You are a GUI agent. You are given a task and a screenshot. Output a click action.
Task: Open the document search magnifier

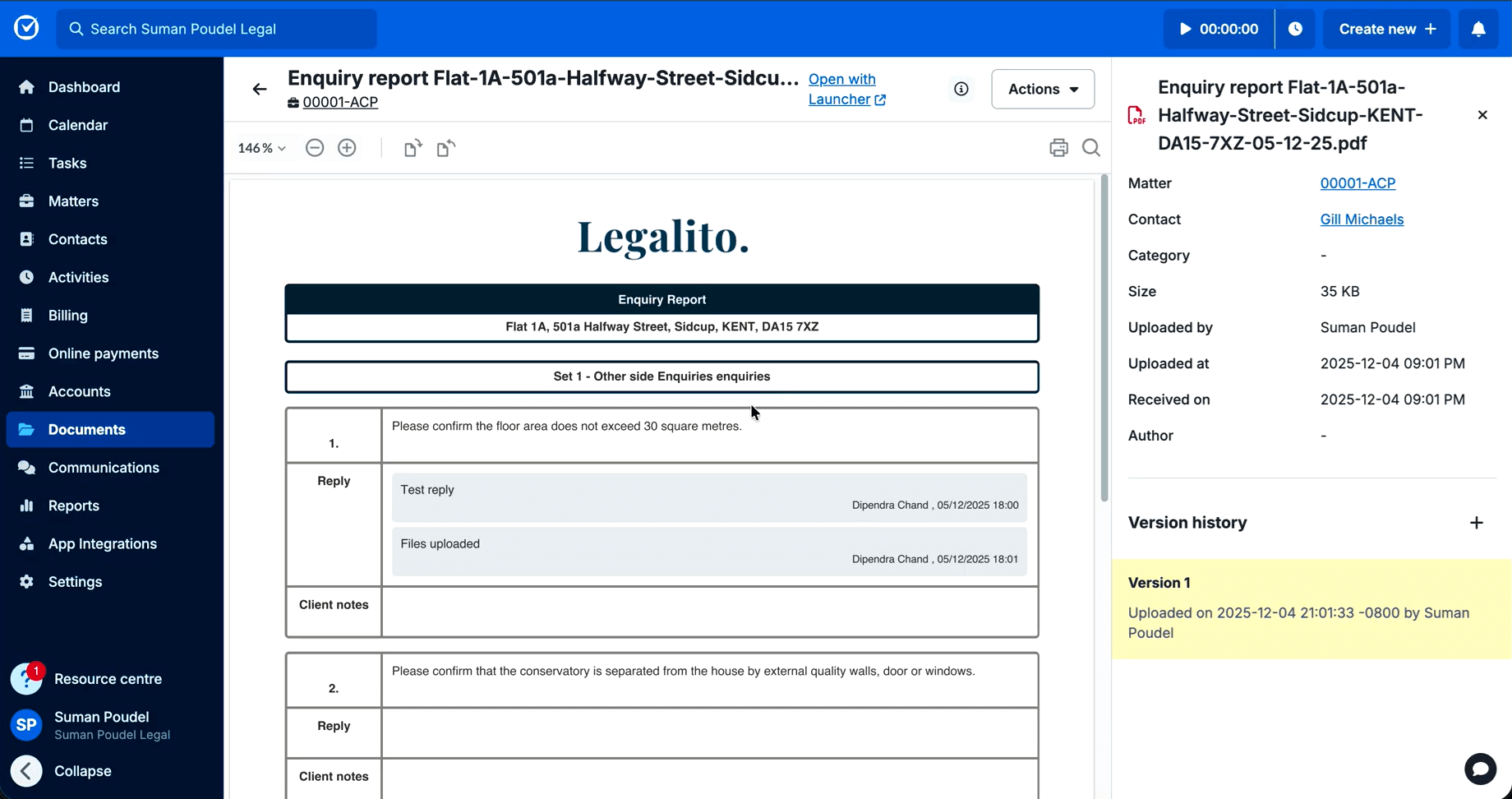click(1091, 148)
